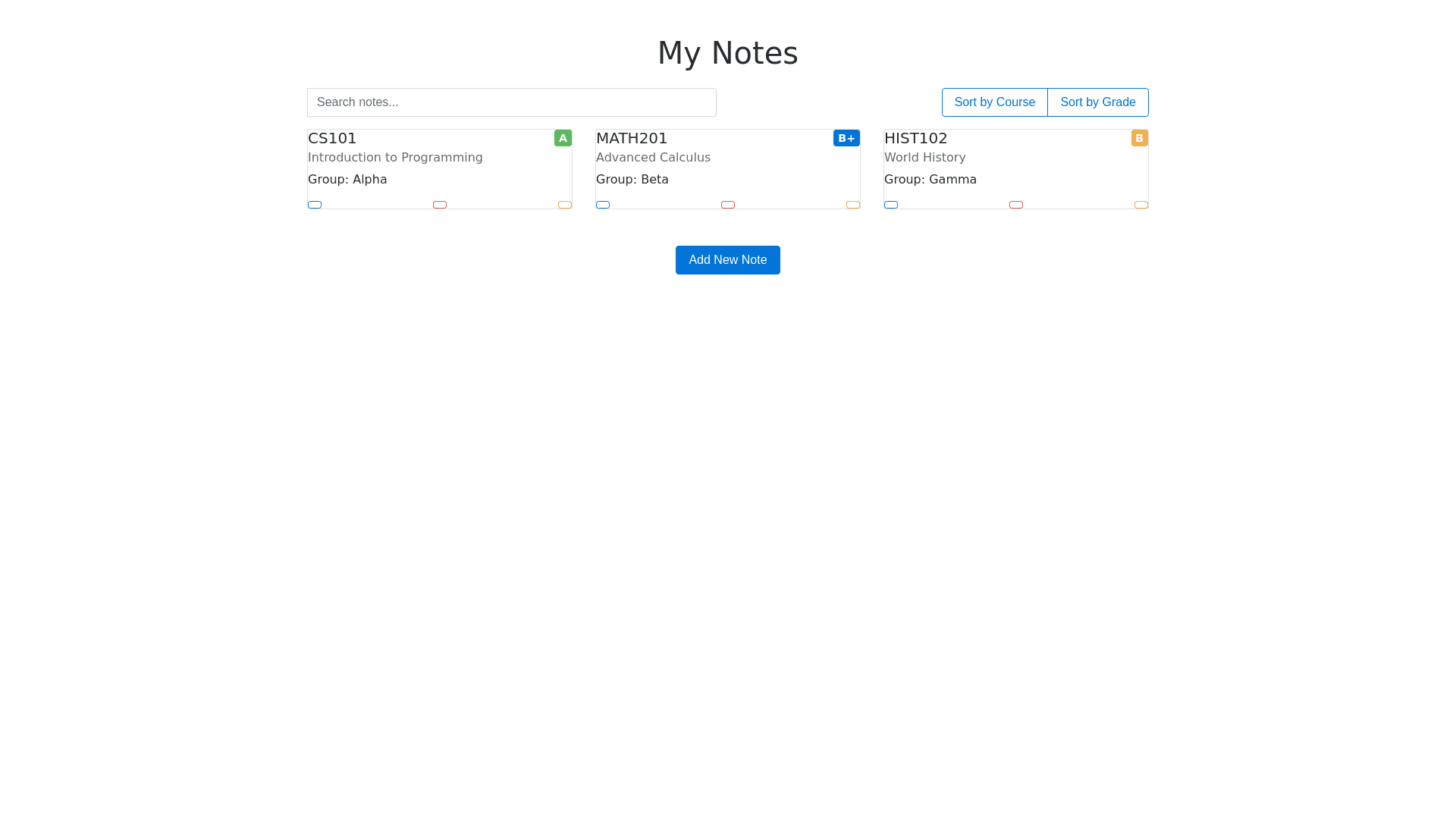Click the blue icon button on CS101 card

pyautogui.click(x=315, y=205)
